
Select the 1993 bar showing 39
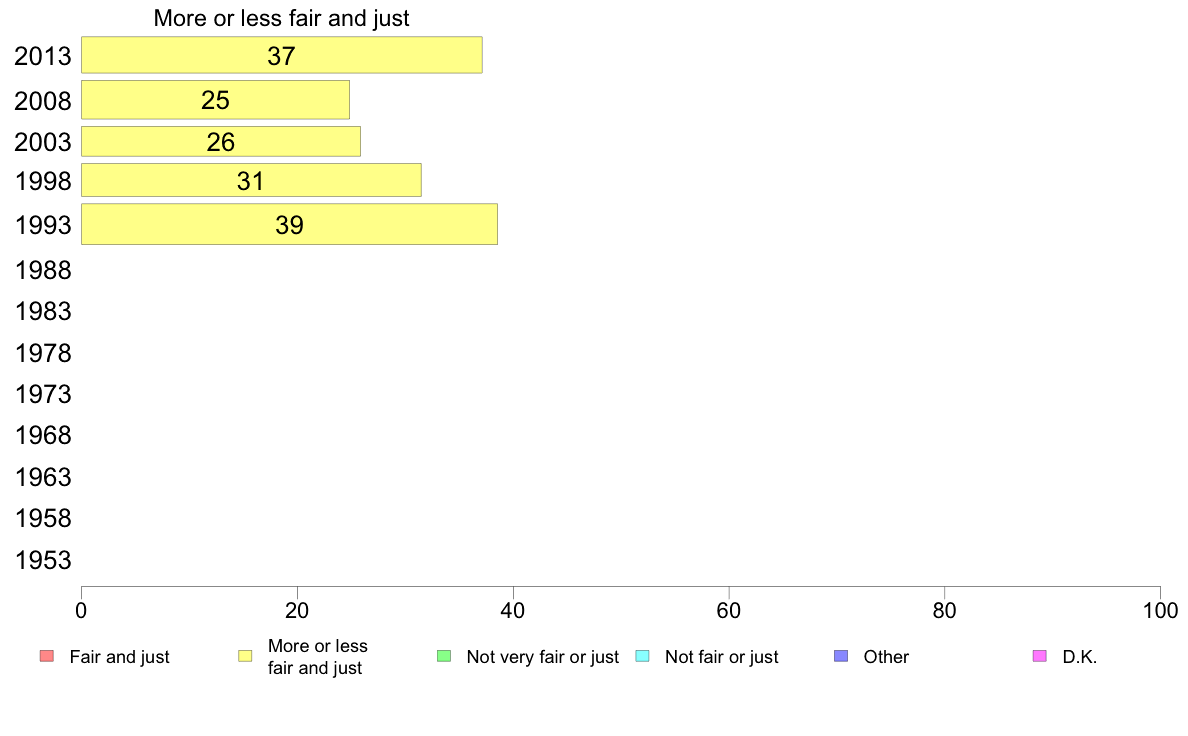(x=289, y=224)
